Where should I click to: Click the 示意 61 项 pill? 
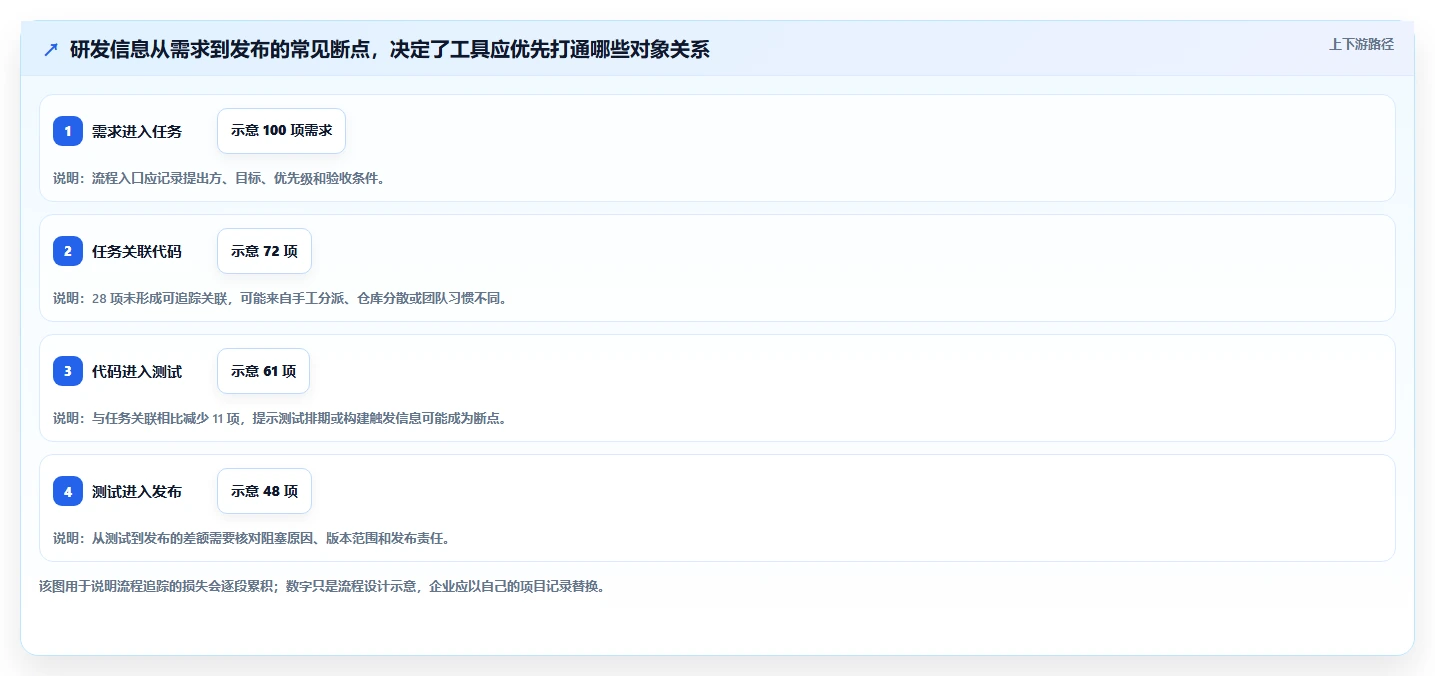[263, 371]
